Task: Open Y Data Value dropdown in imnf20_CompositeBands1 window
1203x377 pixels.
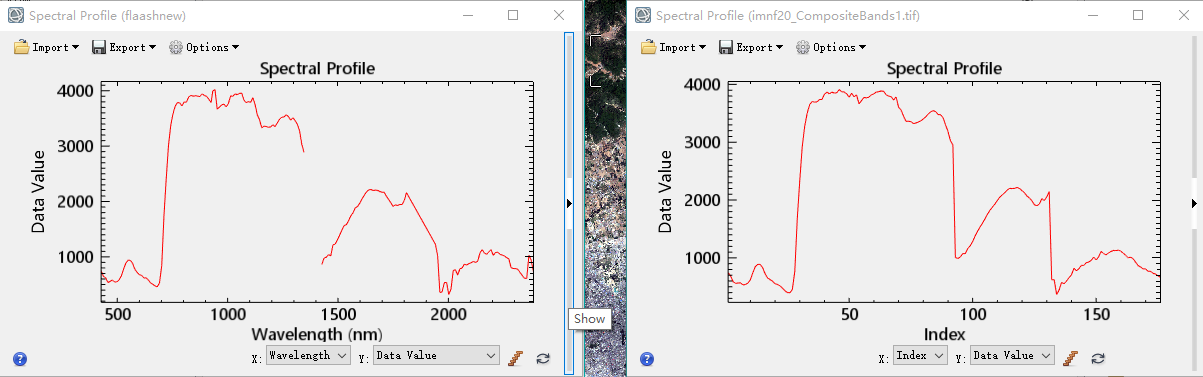Action: 1012,355
